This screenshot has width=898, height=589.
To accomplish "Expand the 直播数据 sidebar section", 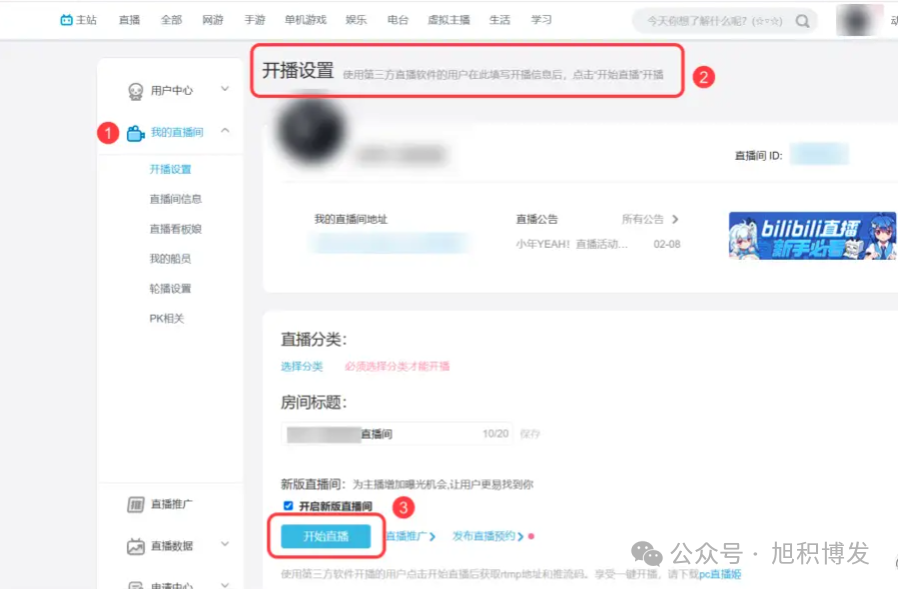I will click(x=224, y=544).
